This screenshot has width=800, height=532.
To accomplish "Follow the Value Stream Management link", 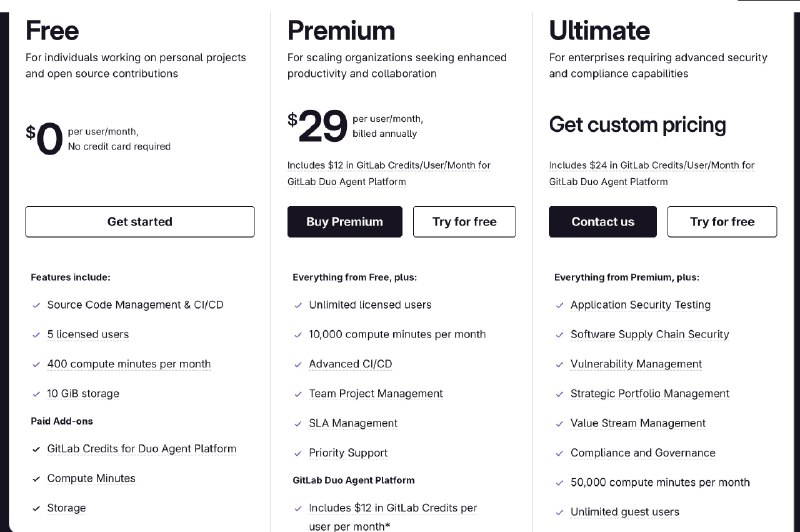I will click(x=638, y=423).
